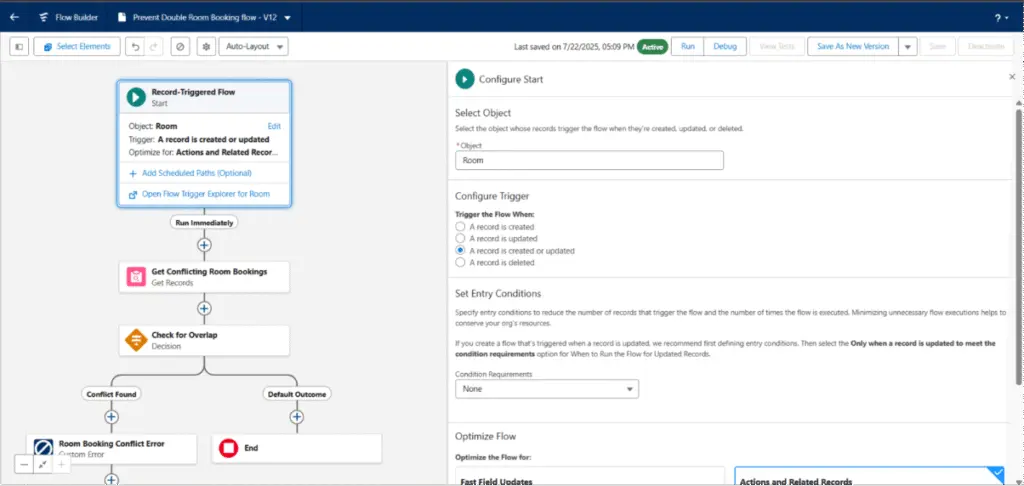Viewport: 1024px width, 486px height.
Task: Open the Auto-Layout dropdown
Action: pyautogui.click(x=253, y=46)
